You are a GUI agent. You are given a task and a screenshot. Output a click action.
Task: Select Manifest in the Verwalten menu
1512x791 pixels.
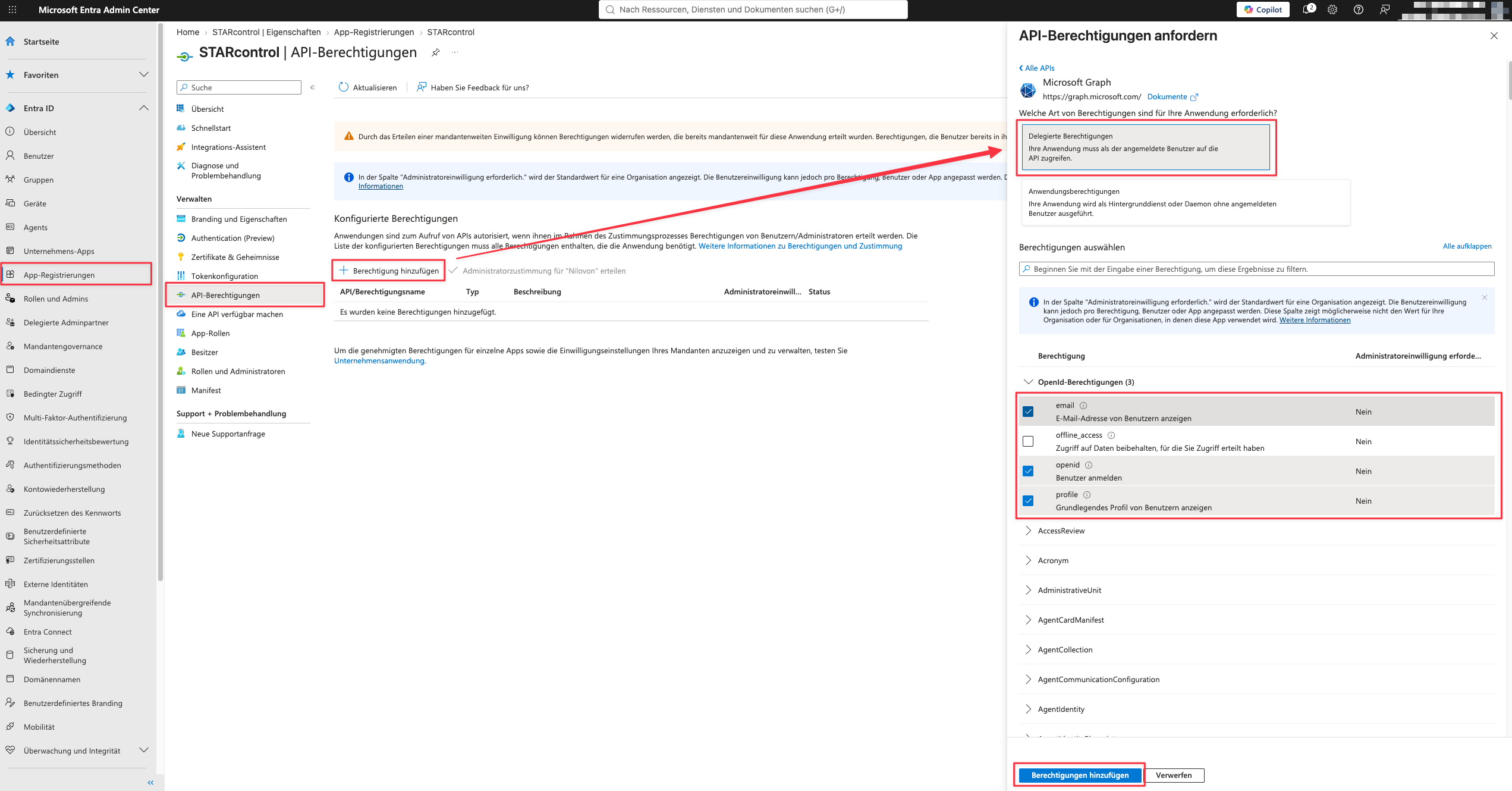click(x=206, y=390)
